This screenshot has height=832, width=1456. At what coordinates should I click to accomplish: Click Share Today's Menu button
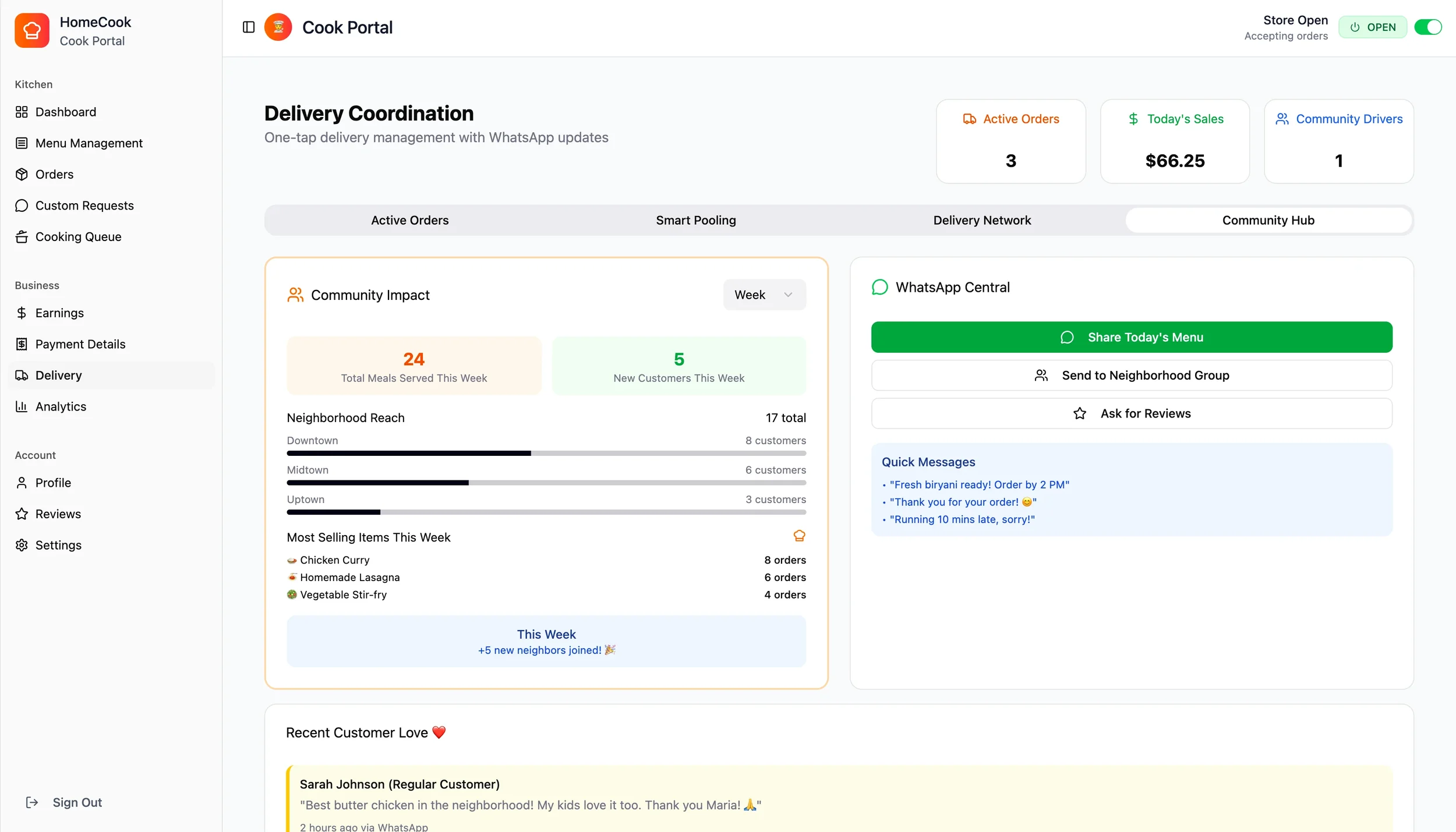[1131, 337]
